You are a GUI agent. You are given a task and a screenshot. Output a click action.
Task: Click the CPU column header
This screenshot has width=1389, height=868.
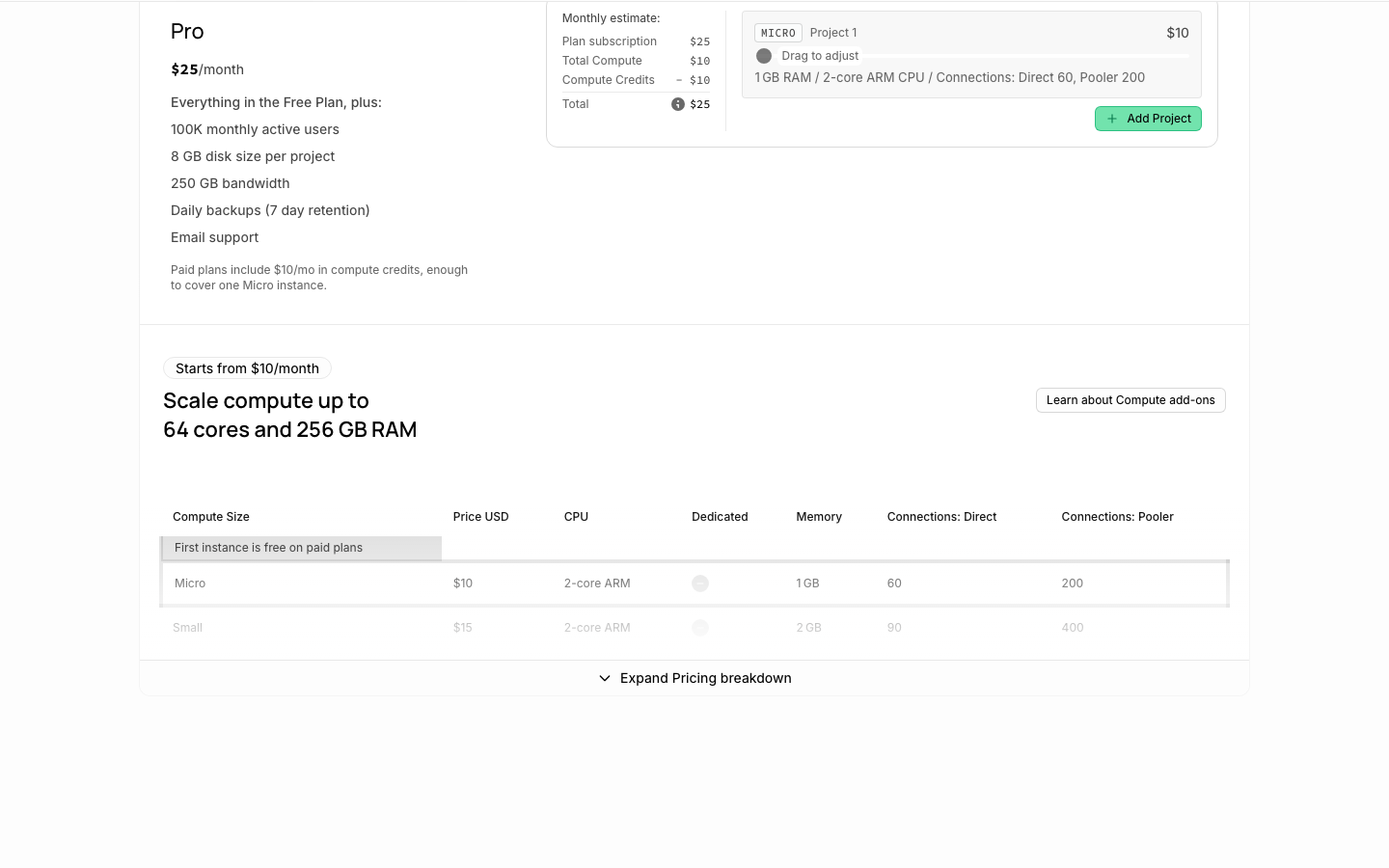tap(576, 517)
